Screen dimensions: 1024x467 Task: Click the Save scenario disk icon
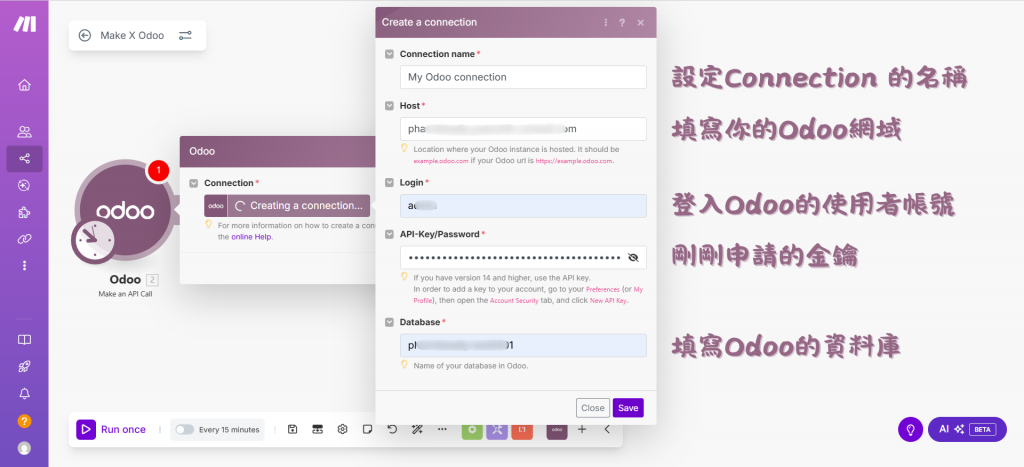pyautogui.click(x=293, y=429)
